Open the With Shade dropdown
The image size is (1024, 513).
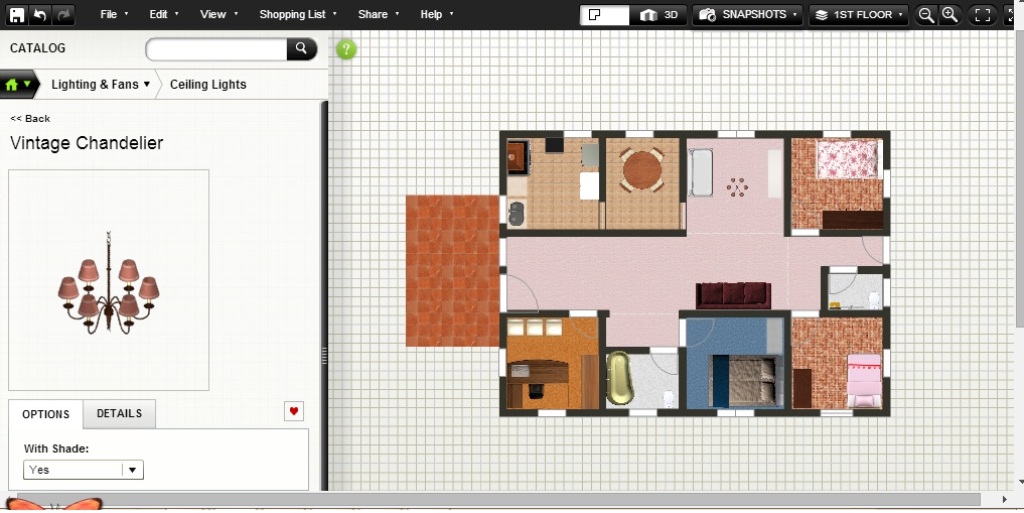83,470
